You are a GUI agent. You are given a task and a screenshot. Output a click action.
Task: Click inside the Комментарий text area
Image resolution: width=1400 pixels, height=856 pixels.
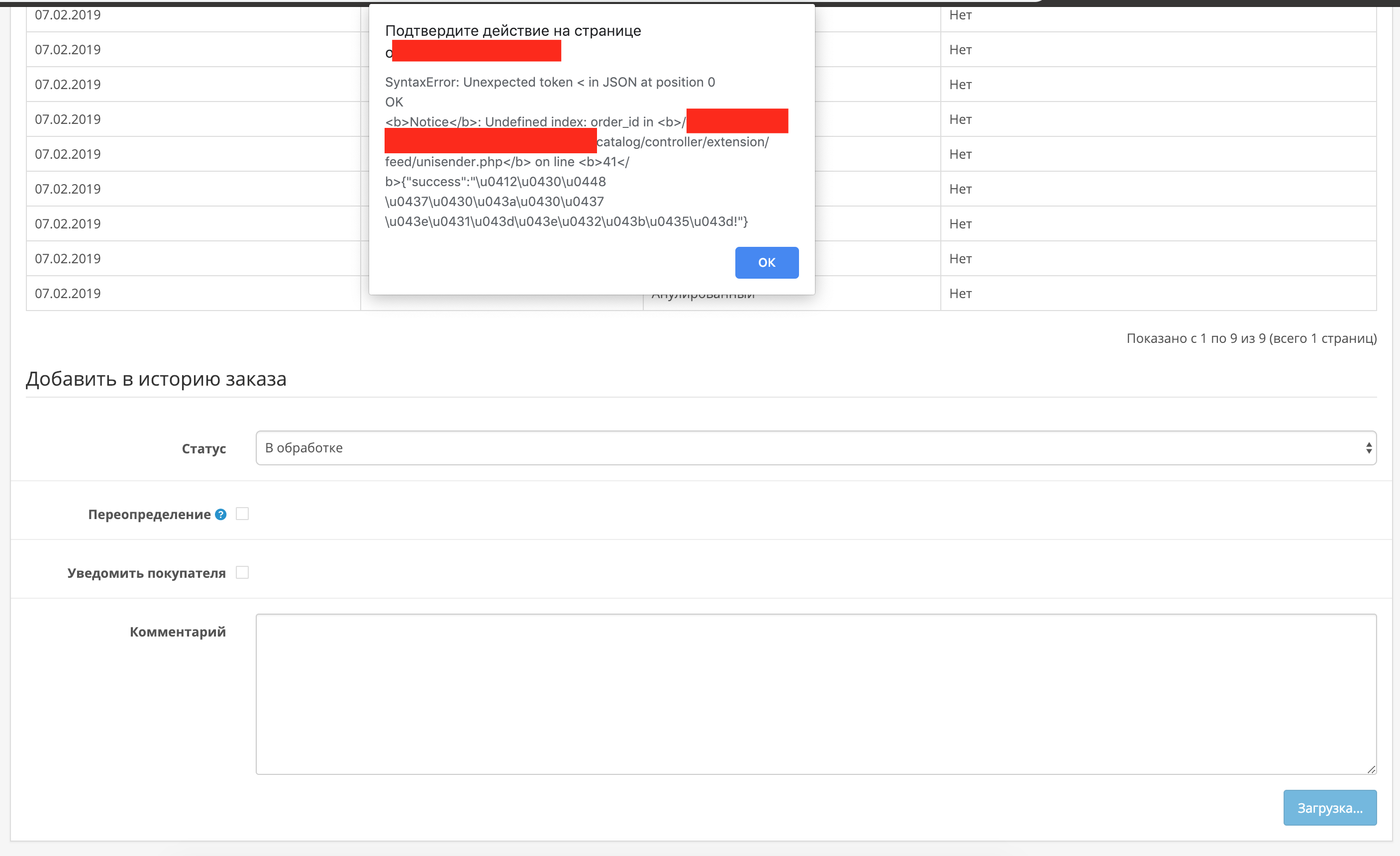815,693
